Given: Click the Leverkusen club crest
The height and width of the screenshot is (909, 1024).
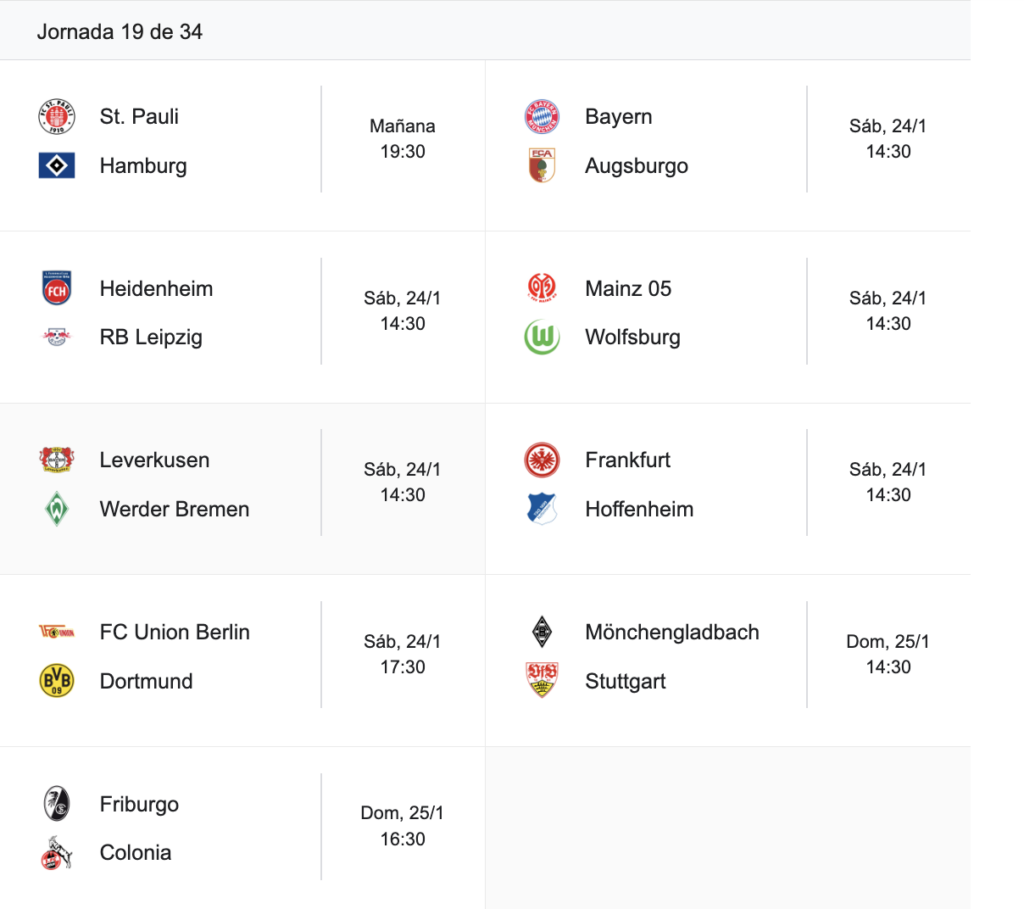Looking at the screenshot, I should [x=57, y=460].
